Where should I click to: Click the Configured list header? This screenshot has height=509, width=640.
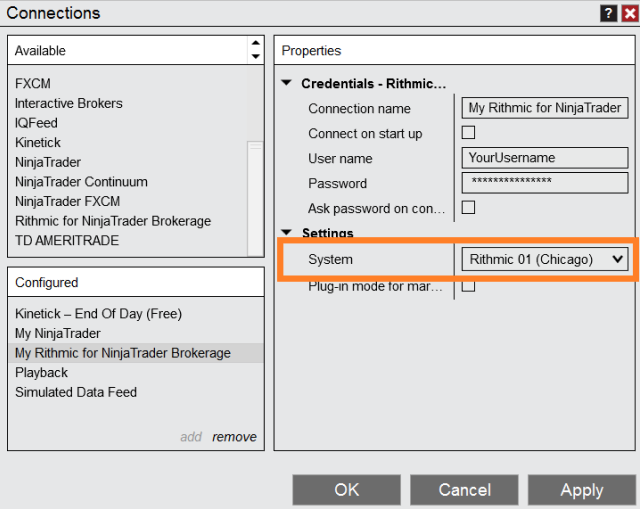[136, 282]
